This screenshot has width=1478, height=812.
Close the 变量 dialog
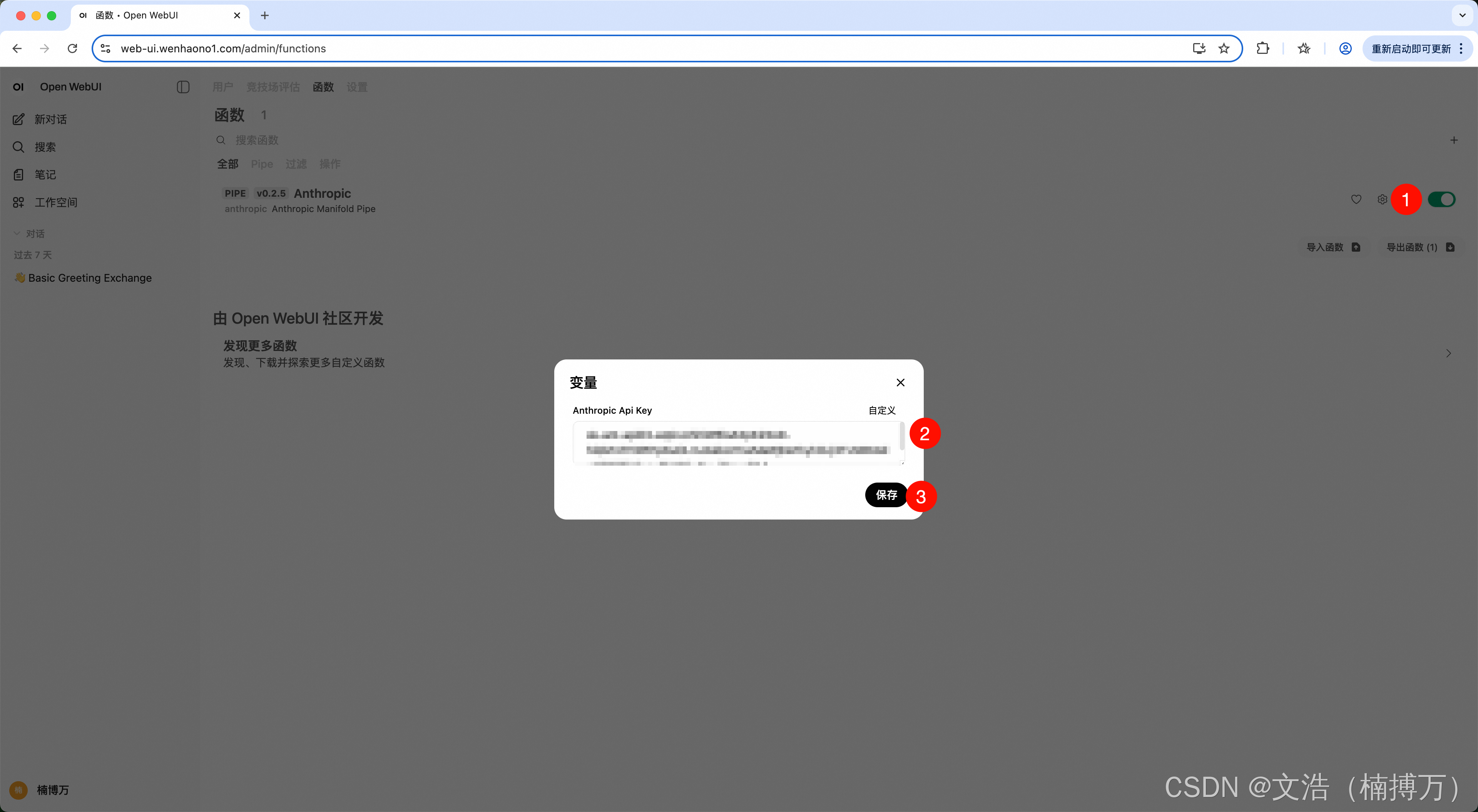click(900, 382)
